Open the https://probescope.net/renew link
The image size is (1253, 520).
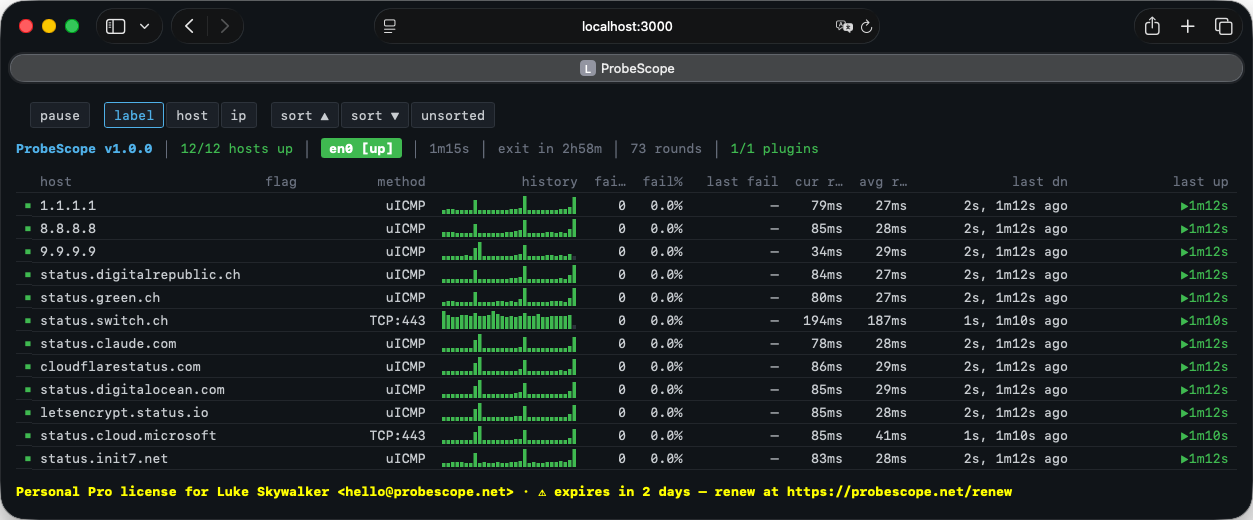click(899, 492)
